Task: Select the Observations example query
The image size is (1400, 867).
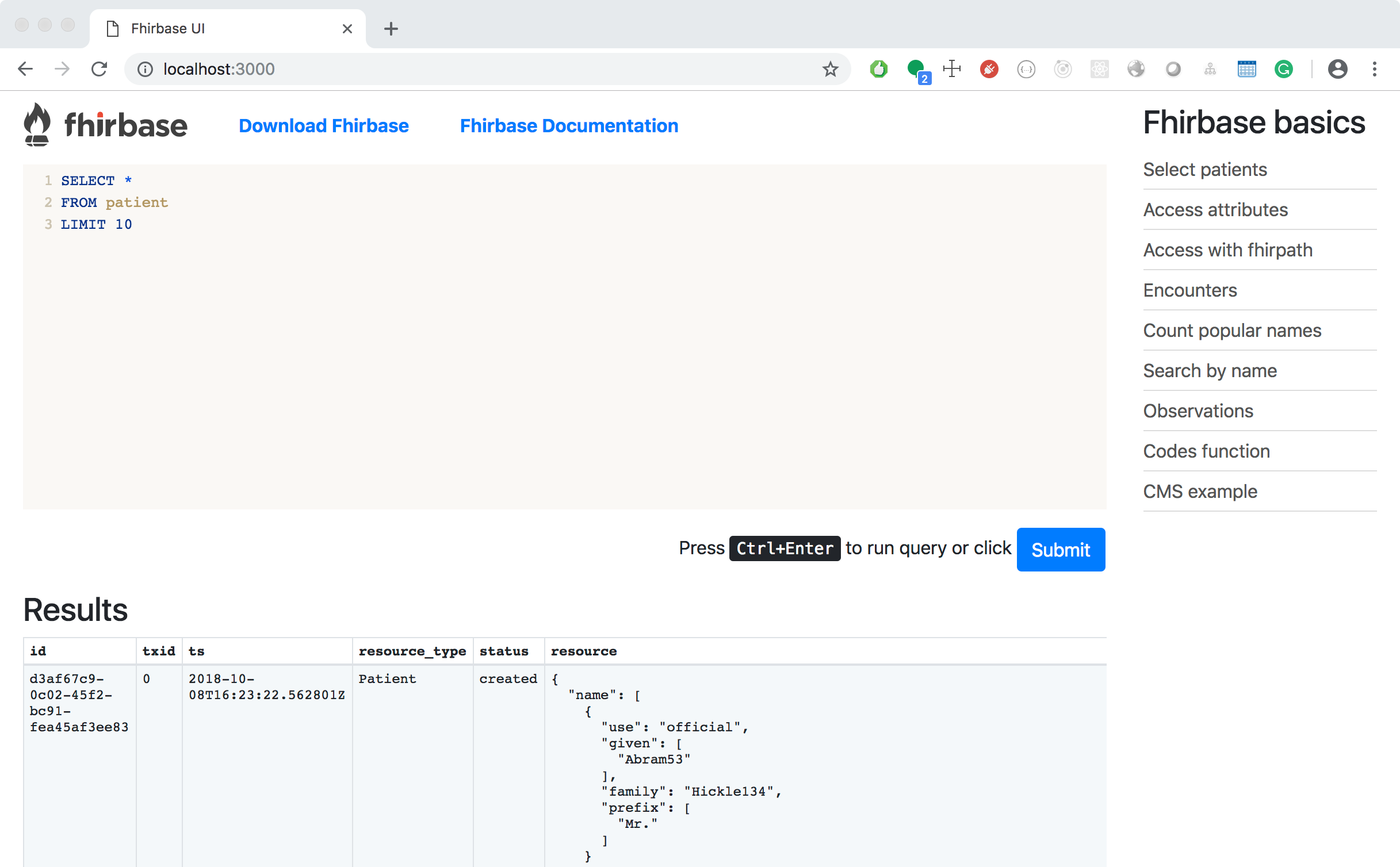Action: point(1198,411)
